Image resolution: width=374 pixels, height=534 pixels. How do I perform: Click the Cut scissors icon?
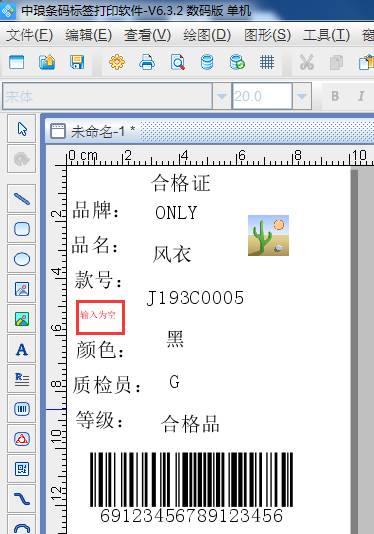[x=307, y=62]
